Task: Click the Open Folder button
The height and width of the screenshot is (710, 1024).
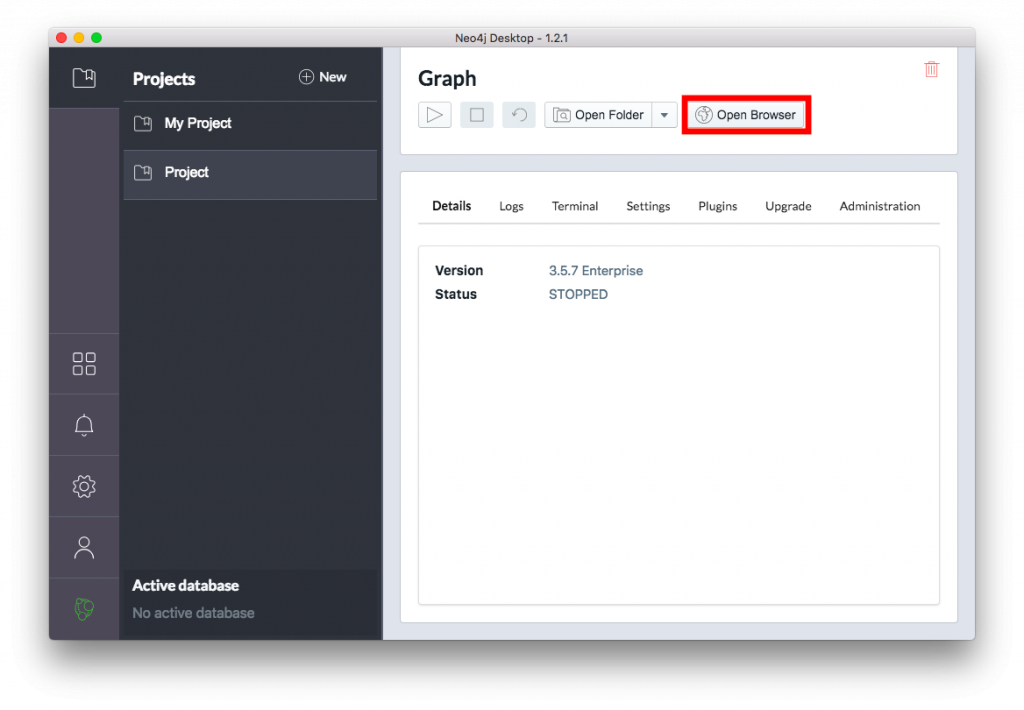Action: click(x=598, y=115)
